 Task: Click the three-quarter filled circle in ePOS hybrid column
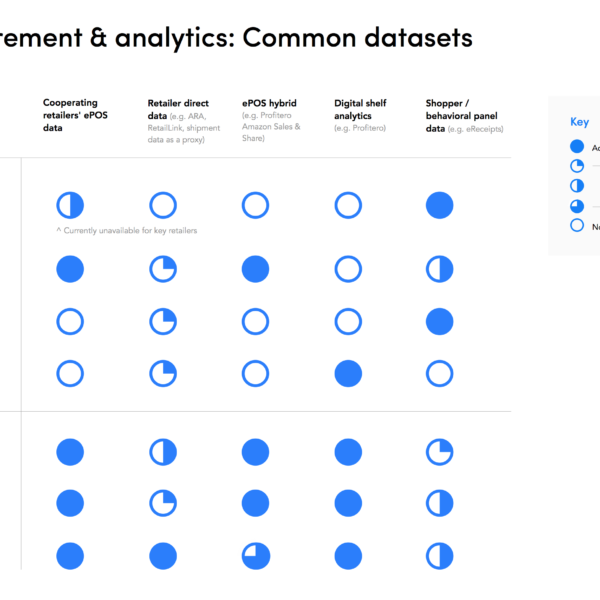[256, 556]
